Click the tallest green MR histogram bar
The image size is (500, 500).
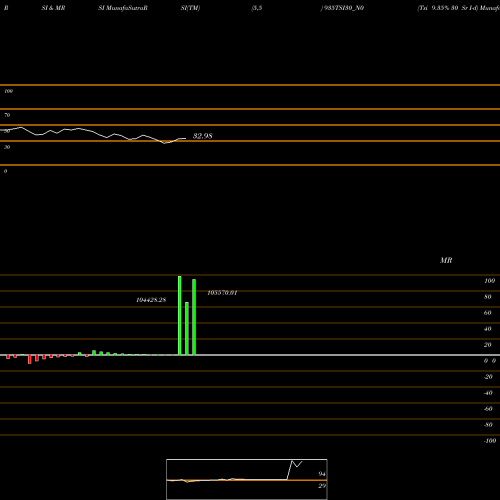pos(180,315)
